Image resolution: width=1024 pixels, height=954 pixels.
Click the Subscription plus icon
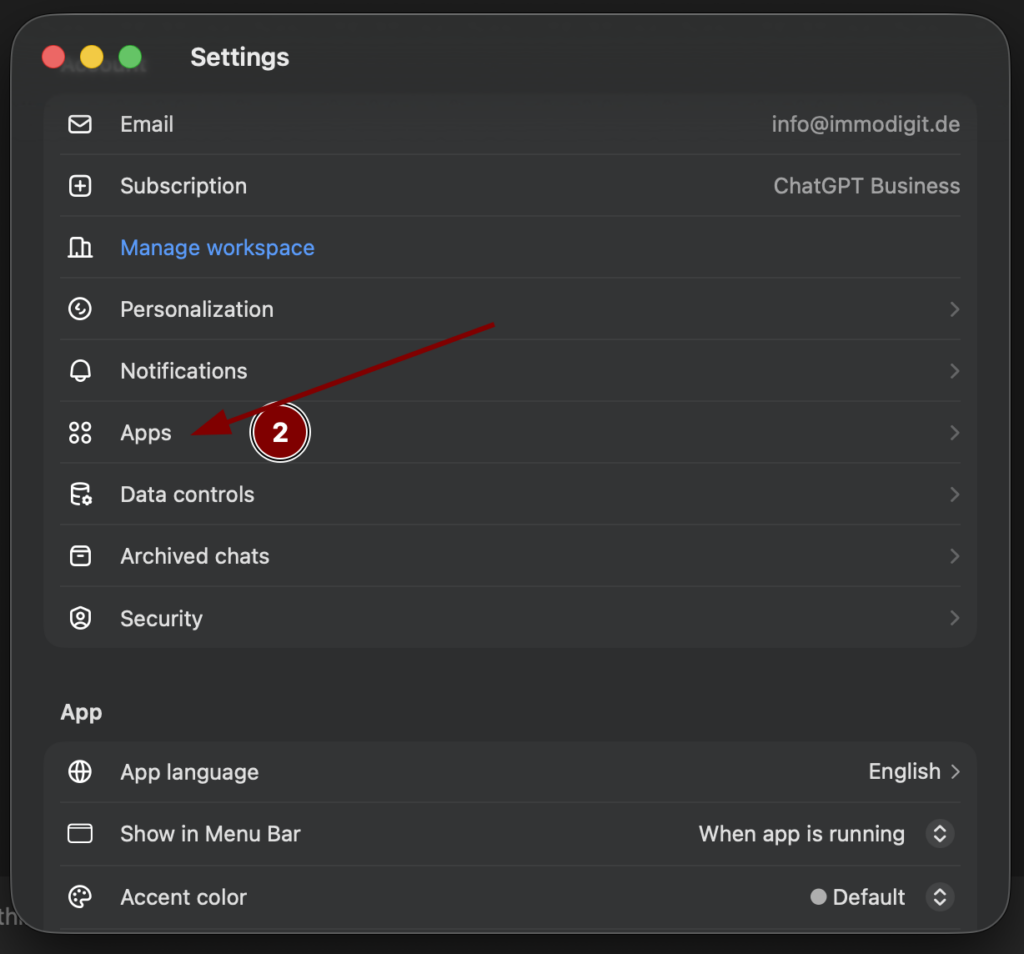click(x=80, y=187)
